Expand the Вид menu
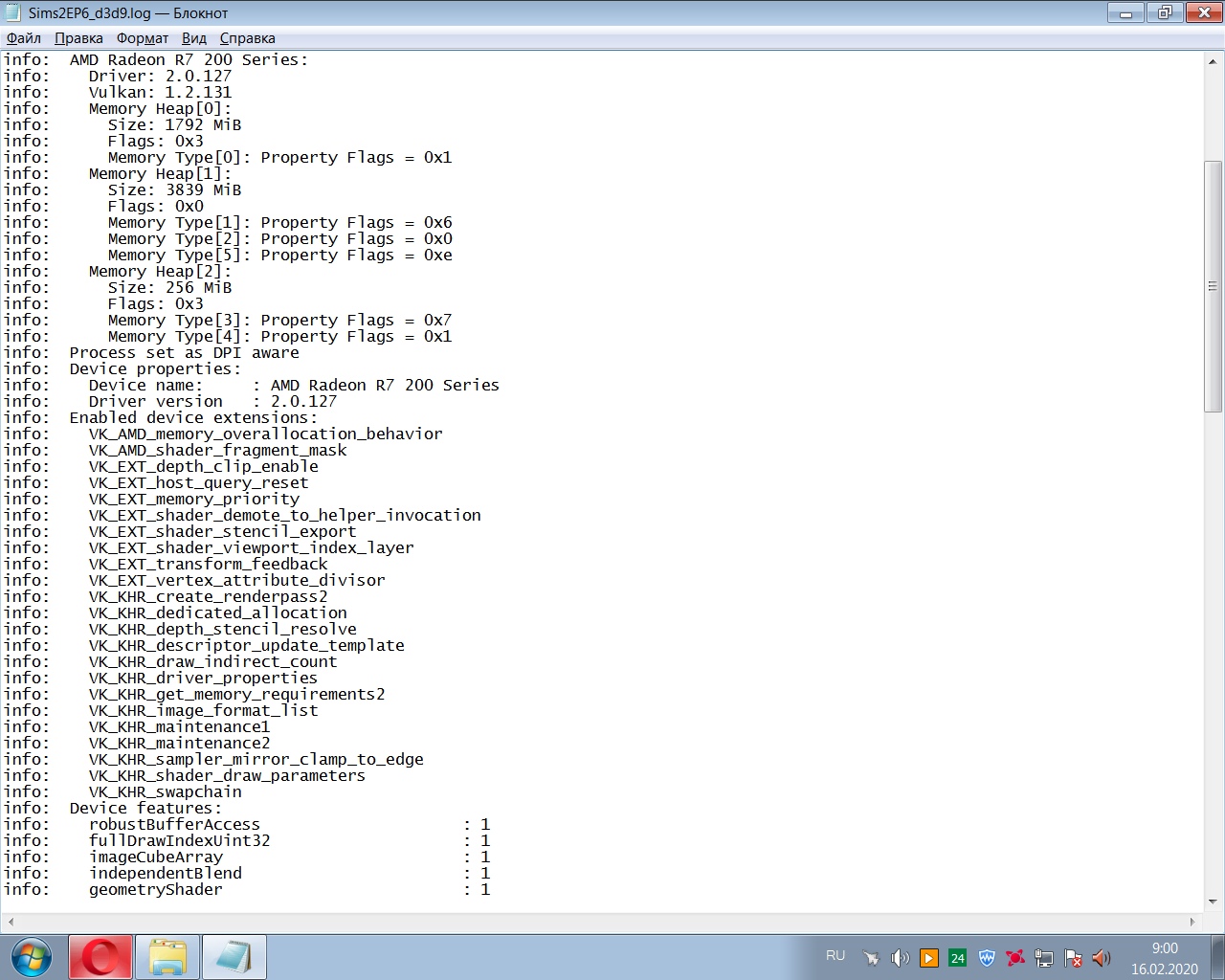 (194, 38)
